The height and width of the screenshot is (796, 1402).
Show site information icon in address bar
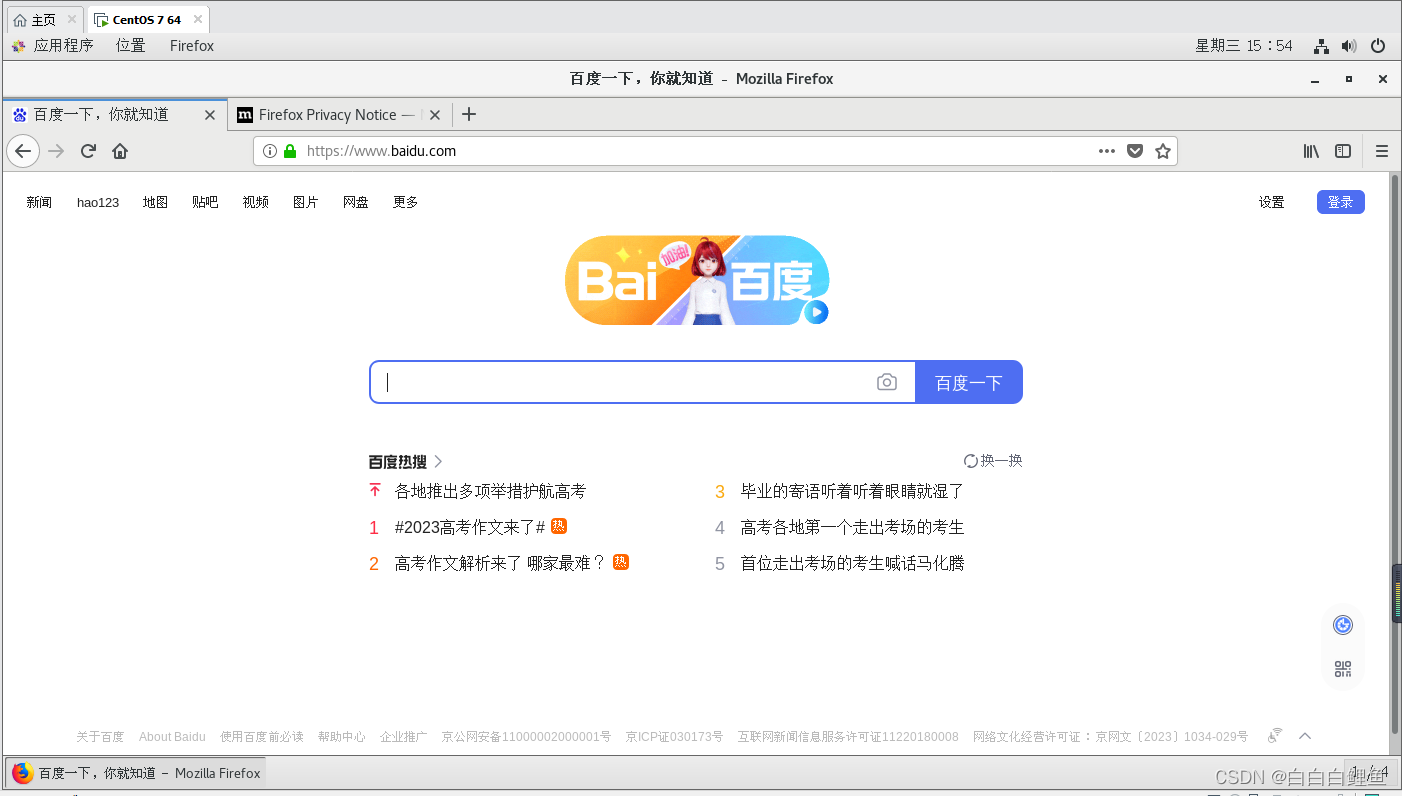click(x=270, y=151)
